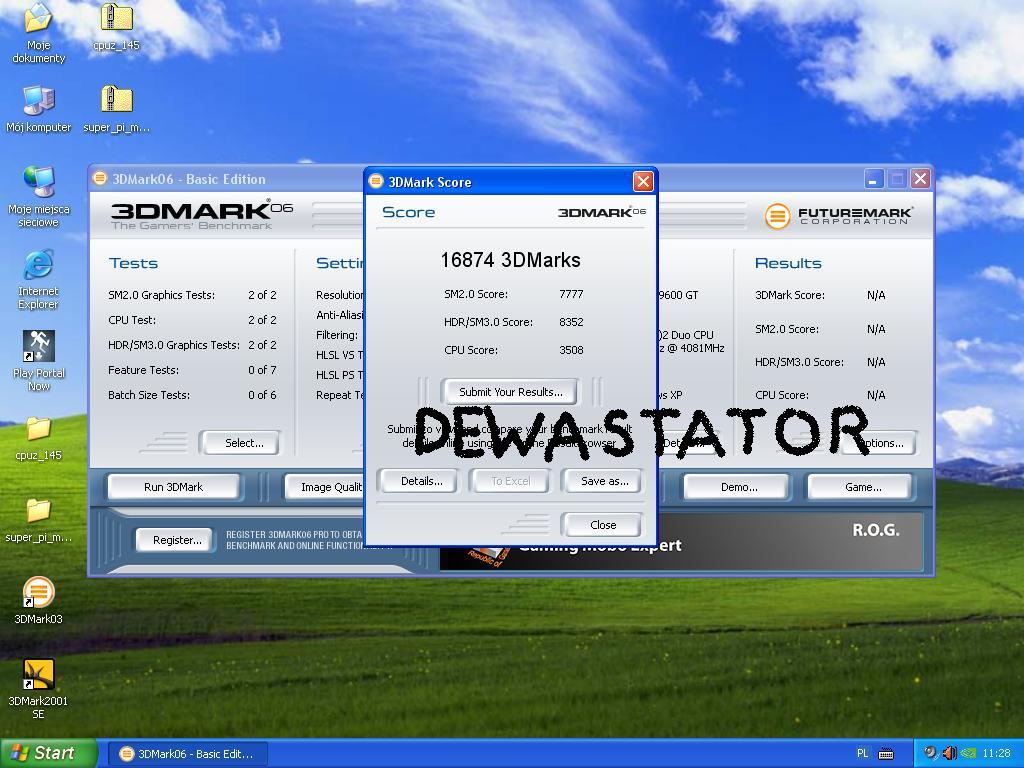Click the PL language indicator

pyautogui.click(x=862, y=754)
